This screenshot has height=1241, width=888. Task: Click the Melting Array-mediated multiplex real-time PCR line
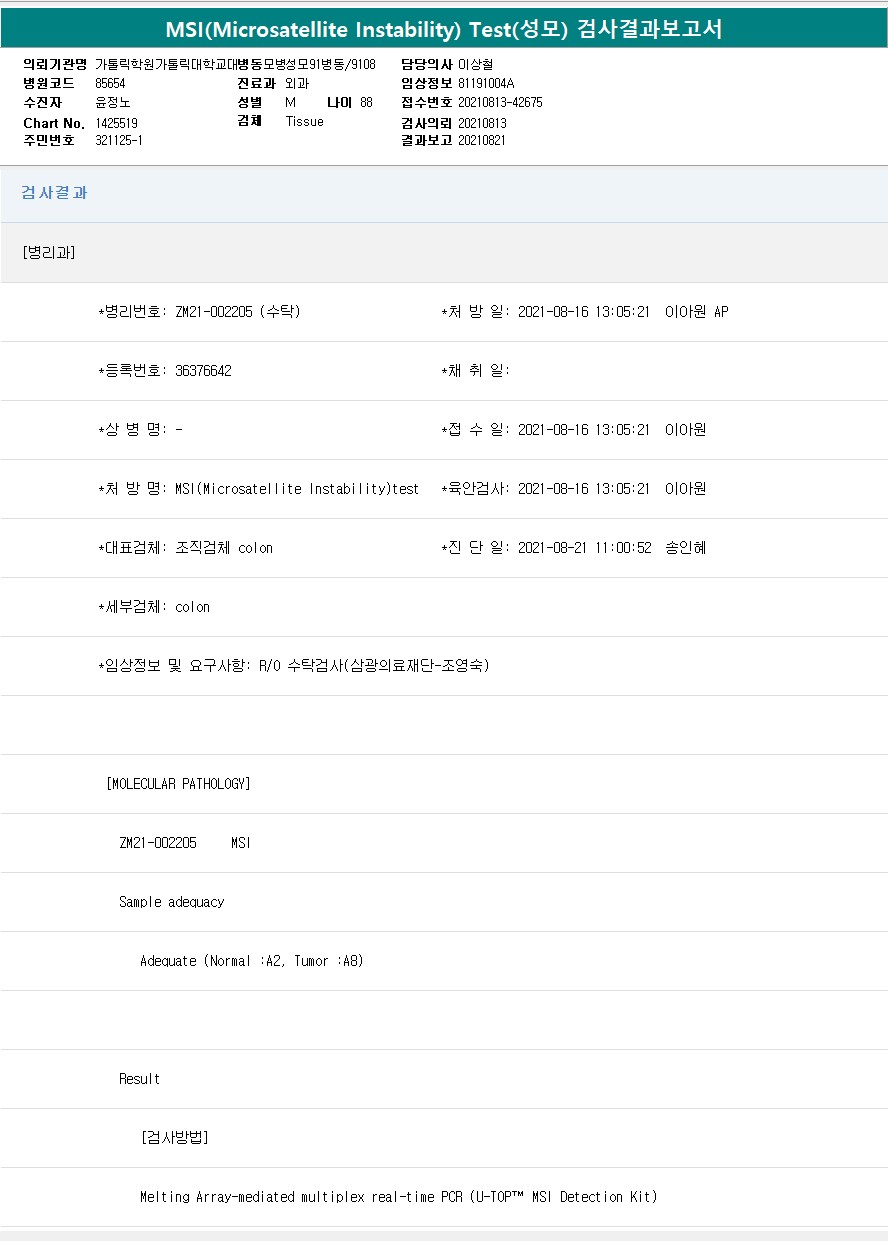pyautogui.click(x=398, y=1197)
